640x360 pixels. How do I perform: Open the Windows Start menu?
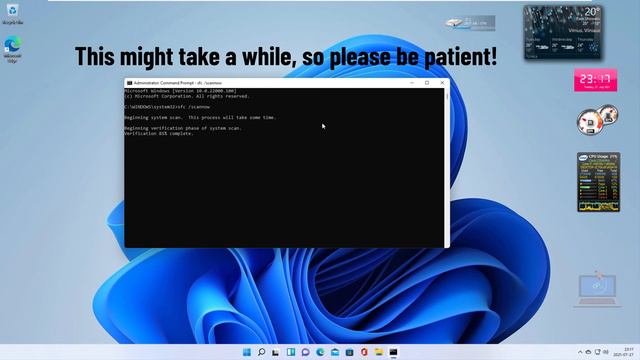(247, 352)
